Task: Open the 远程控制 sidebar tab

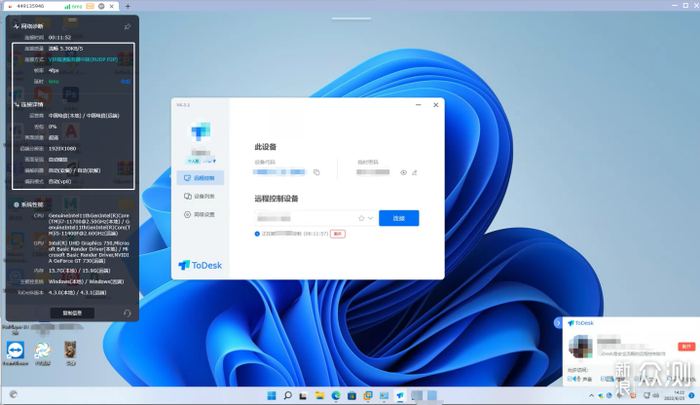Action: click(200, 178)
